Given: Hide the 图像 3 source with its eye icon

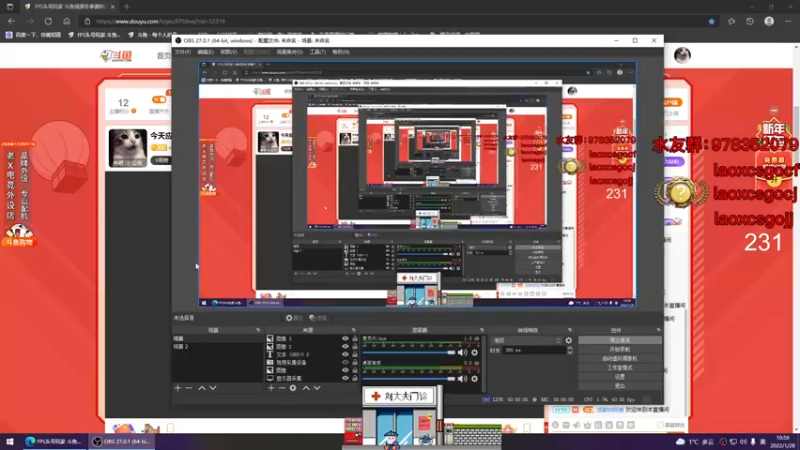Looking at the screenshot, I should 345,339.
